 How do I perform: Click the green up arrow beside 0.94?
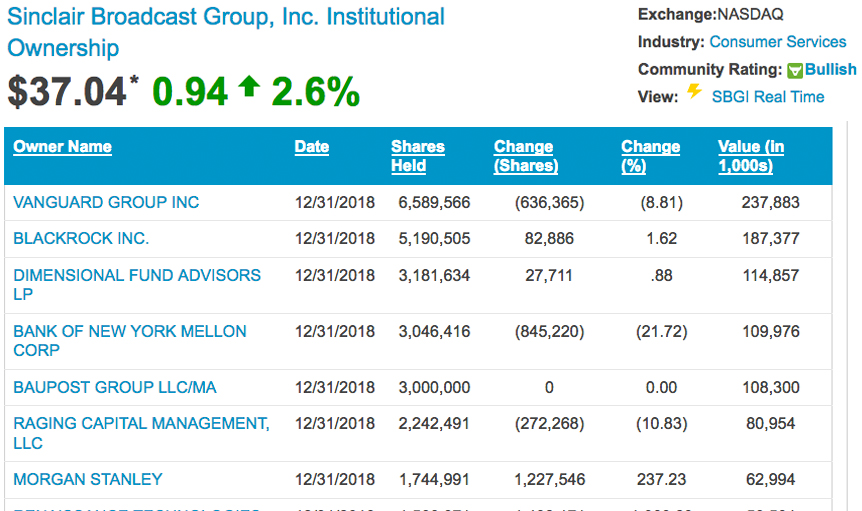pyautogui.click(x=249, y=86)
